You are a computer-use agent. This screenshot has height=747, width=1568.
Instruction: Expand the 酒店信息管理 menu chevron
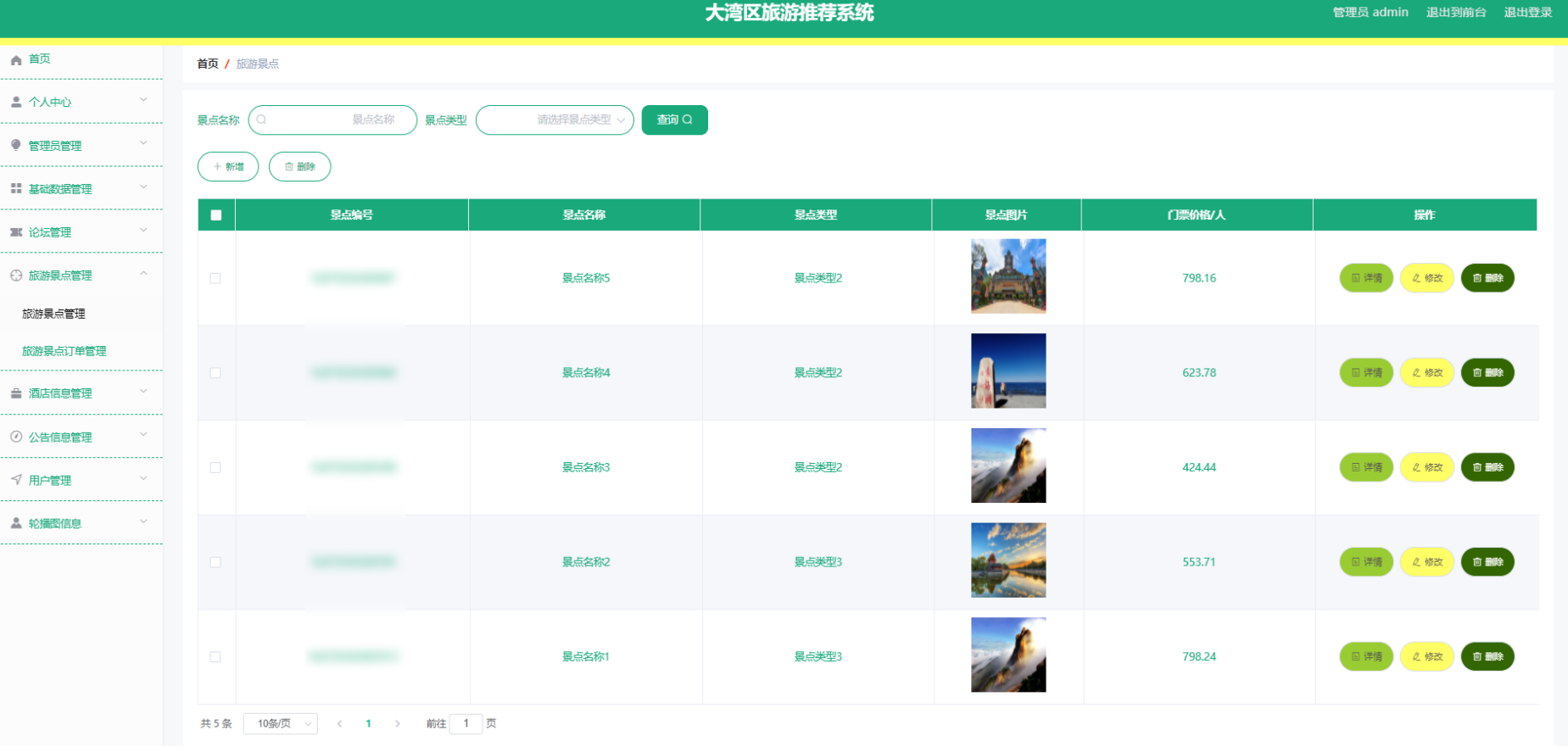tap(143, 391)
